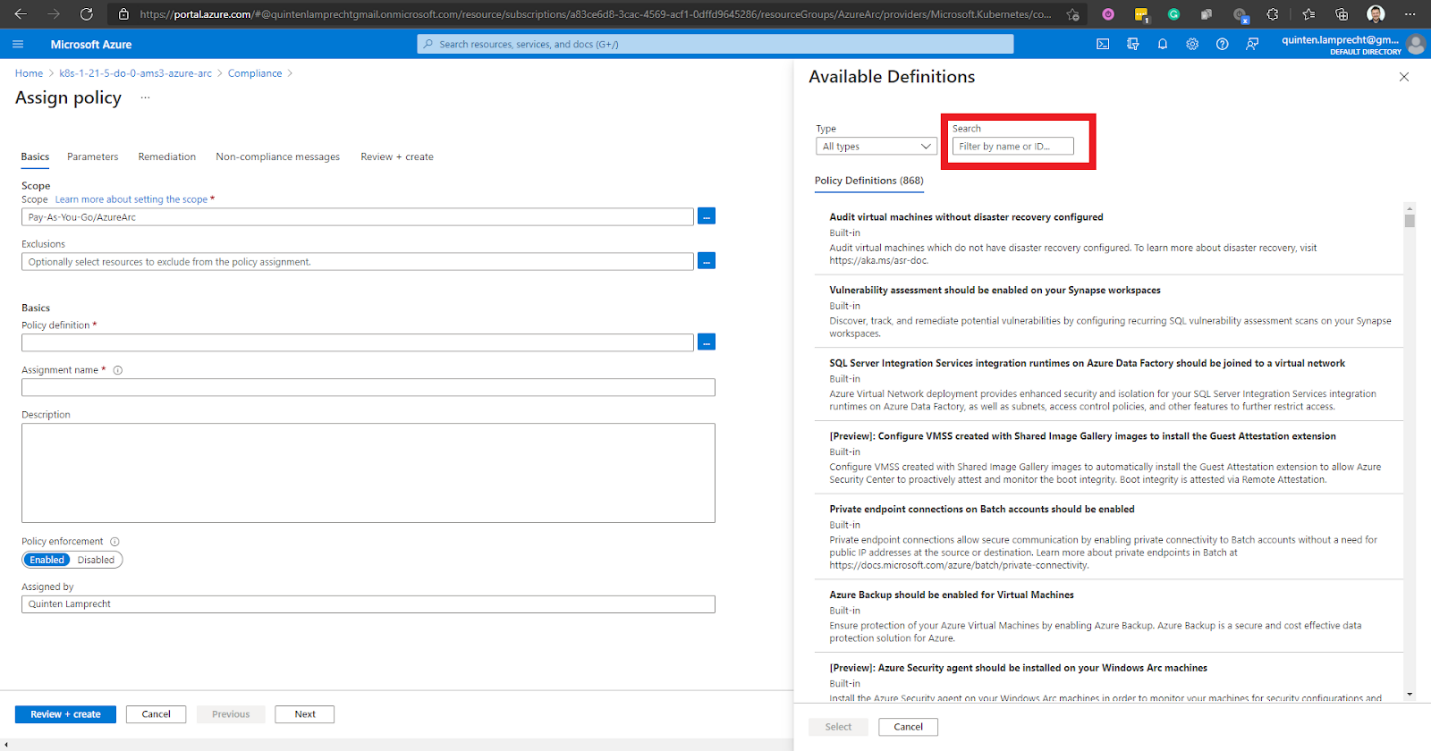Click the Description text area
1431x751 pixels.
(368, 473)
